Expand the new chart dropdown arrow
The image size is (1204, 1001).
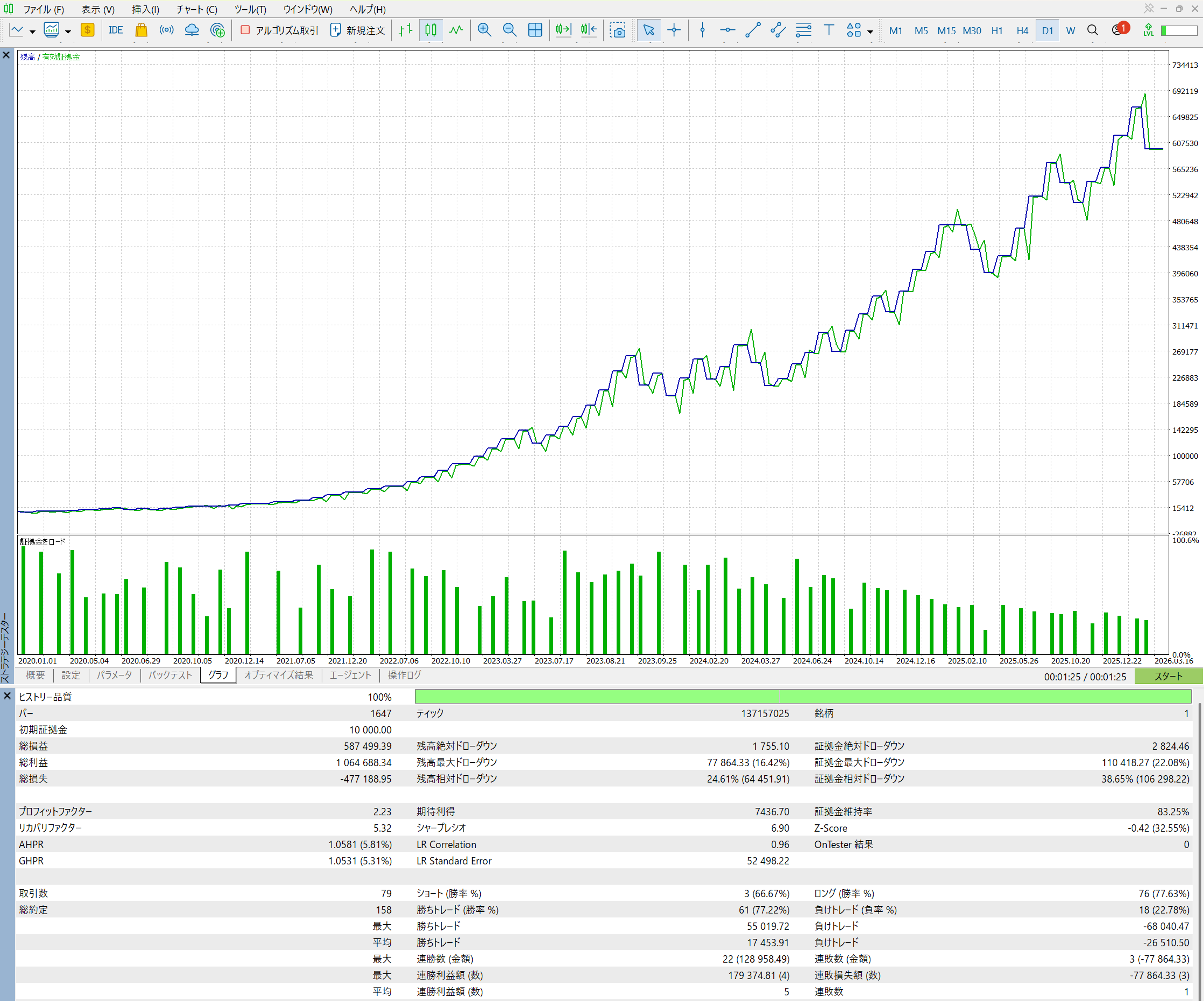coord(33,32)
